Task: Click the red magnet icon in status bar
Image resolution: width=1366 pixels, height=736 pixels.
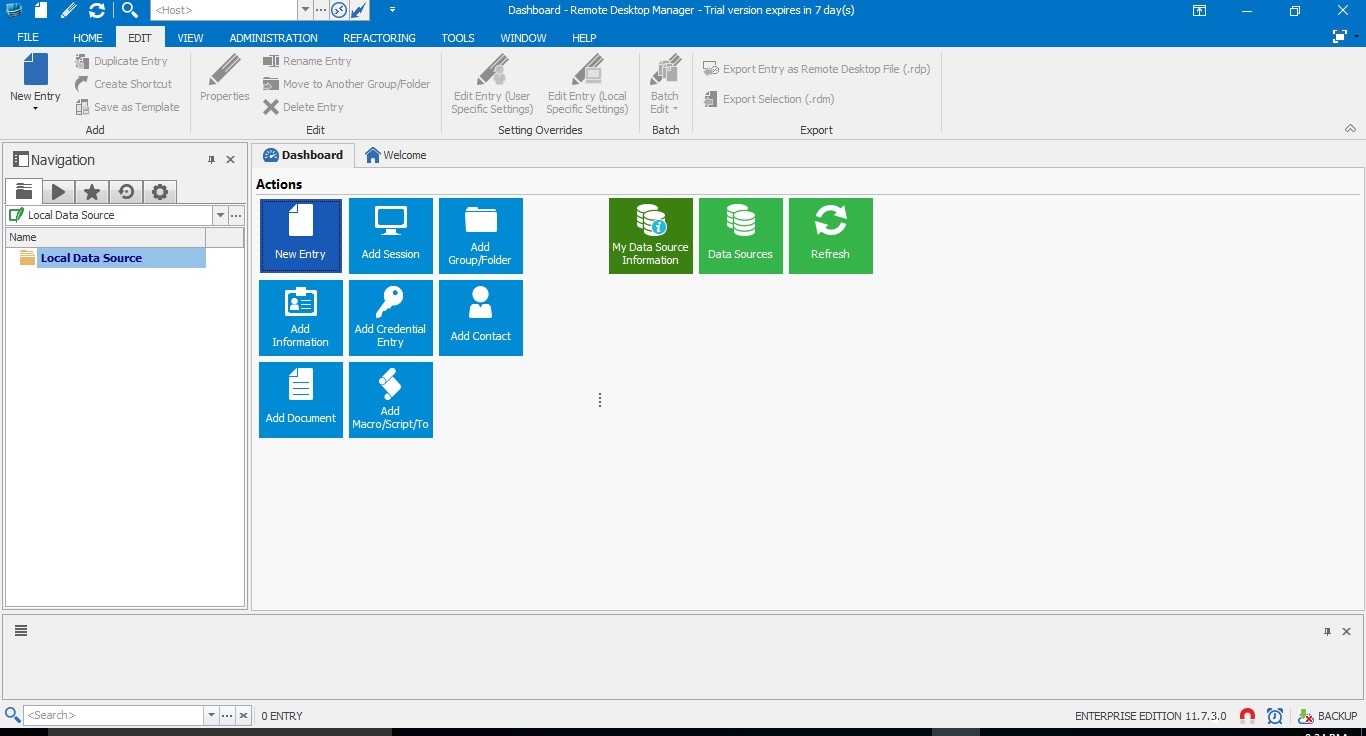Action: tap(1247, 716)
